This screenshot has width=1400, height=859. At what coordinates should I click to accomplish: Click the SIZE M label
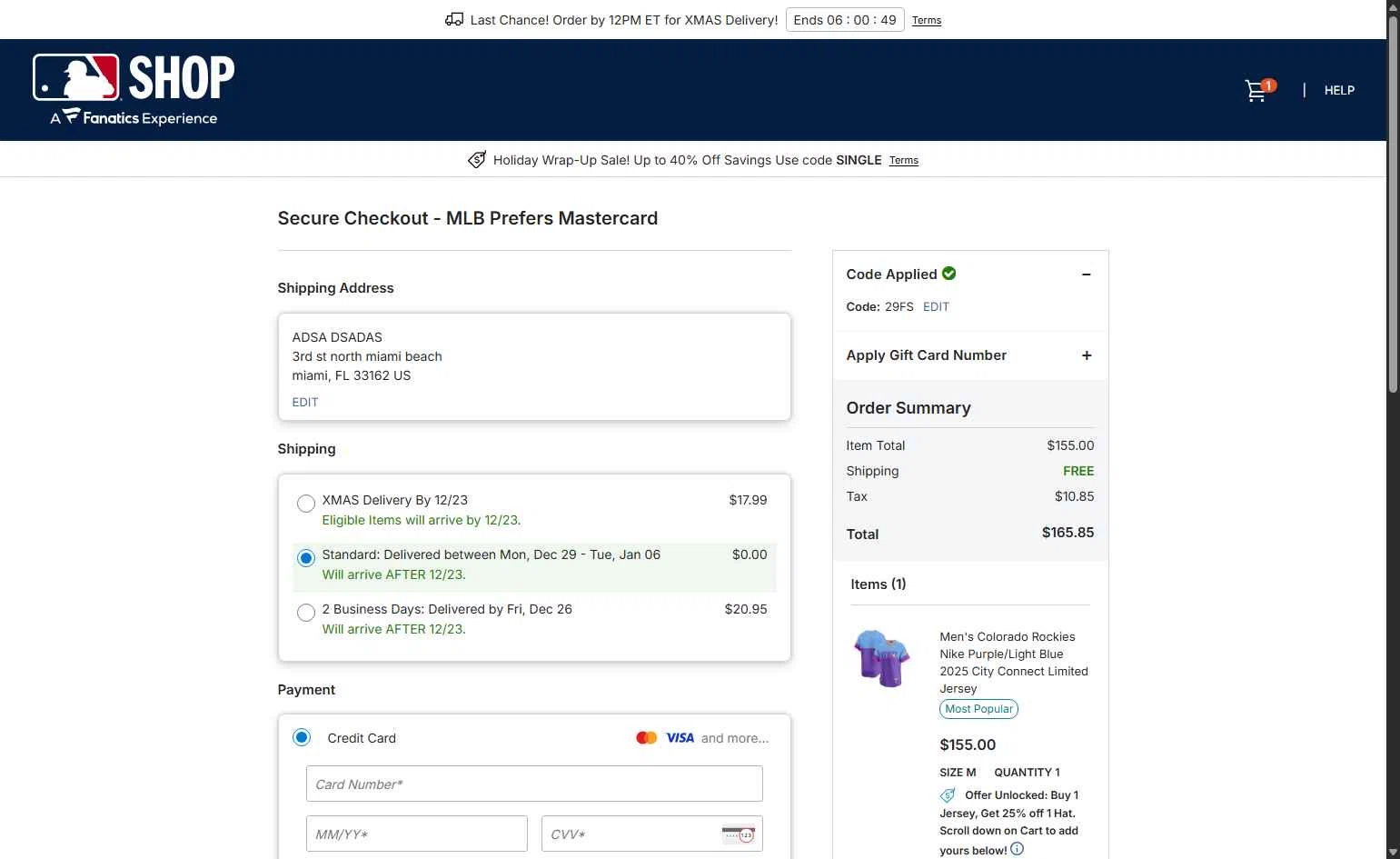coord(958,773)
